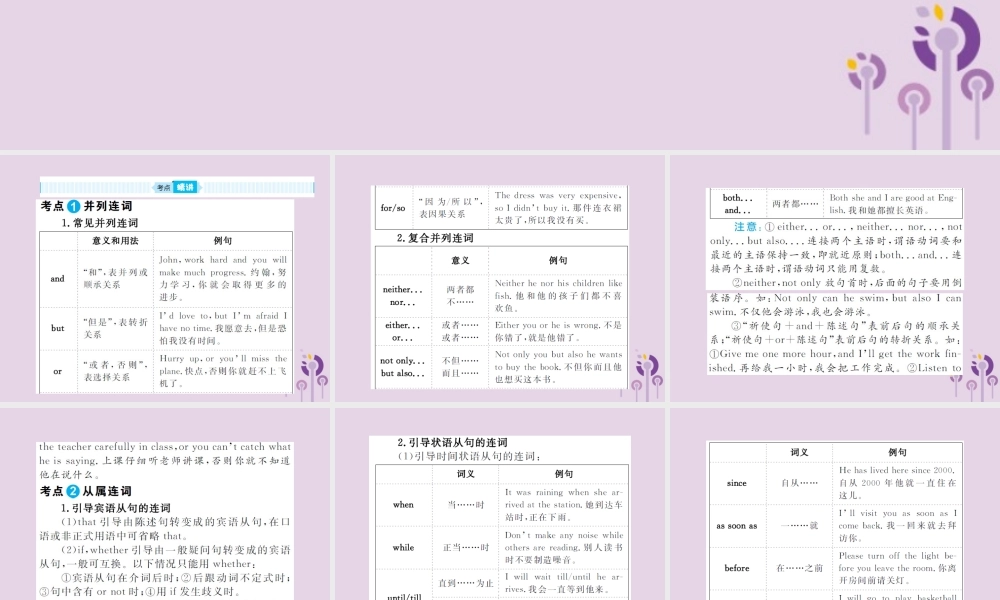
Task: Click the sentence 'Not only can he swim, but also I can swim'
Action: 835,305
